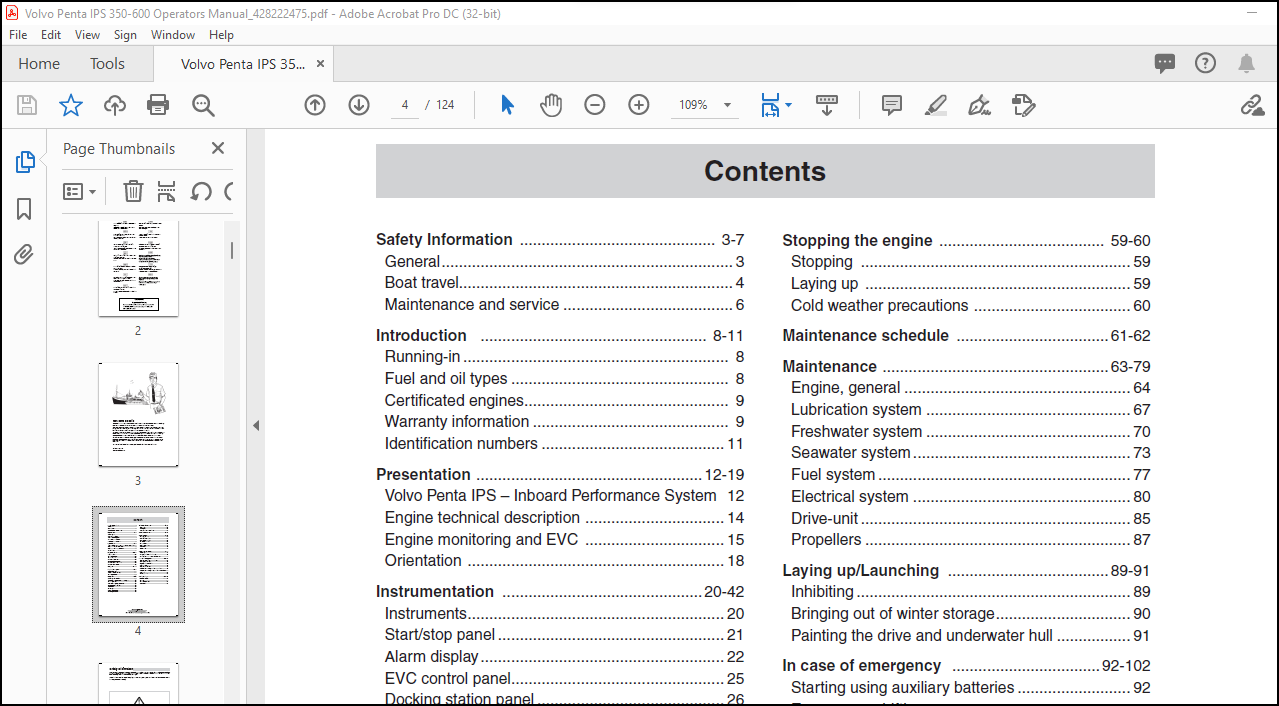Open the notifications bell
The image size is (1279, 706).
pos(1246,63)
